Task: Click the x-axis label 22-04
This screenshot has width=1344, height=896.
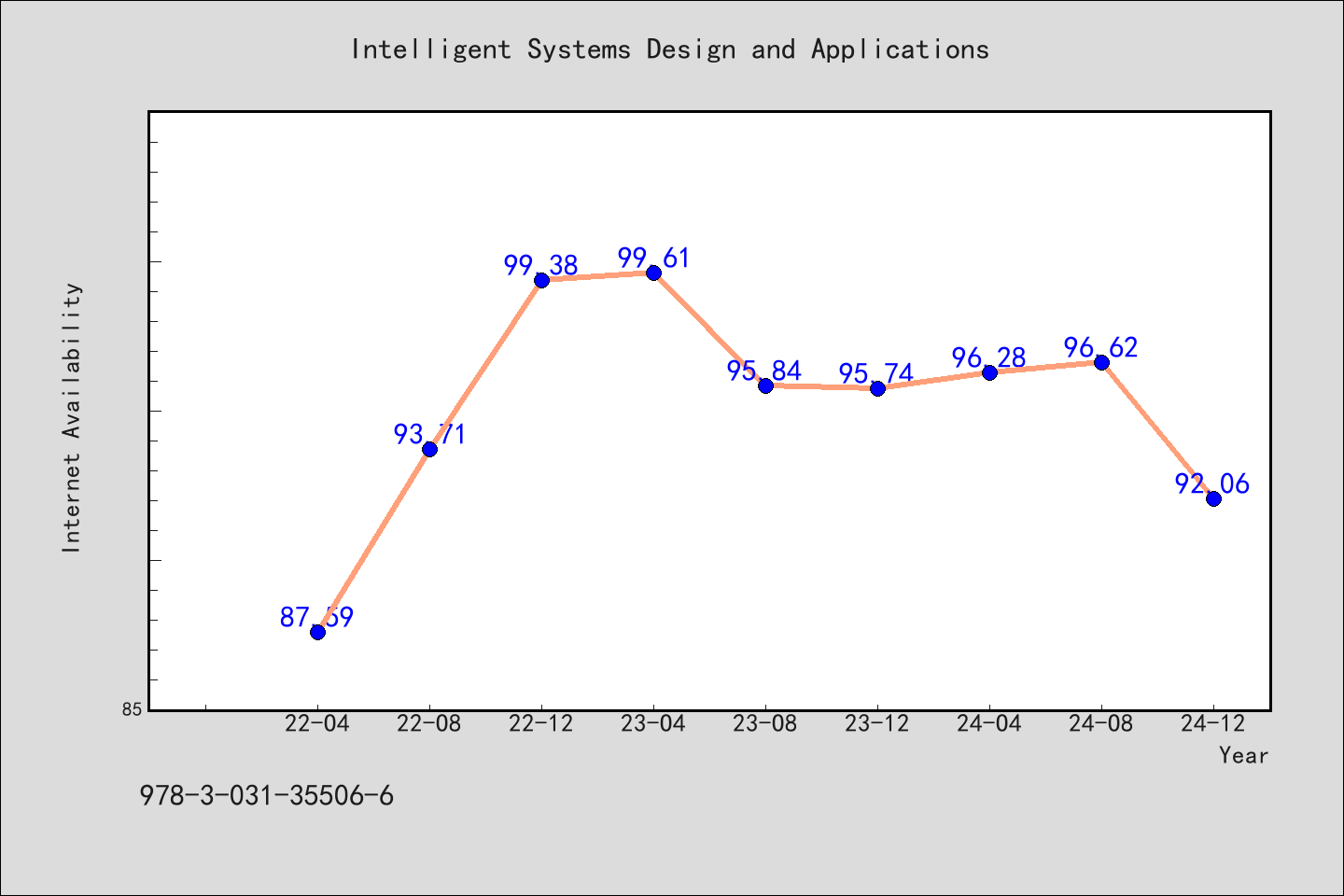Action: click(x=317, y=724)
